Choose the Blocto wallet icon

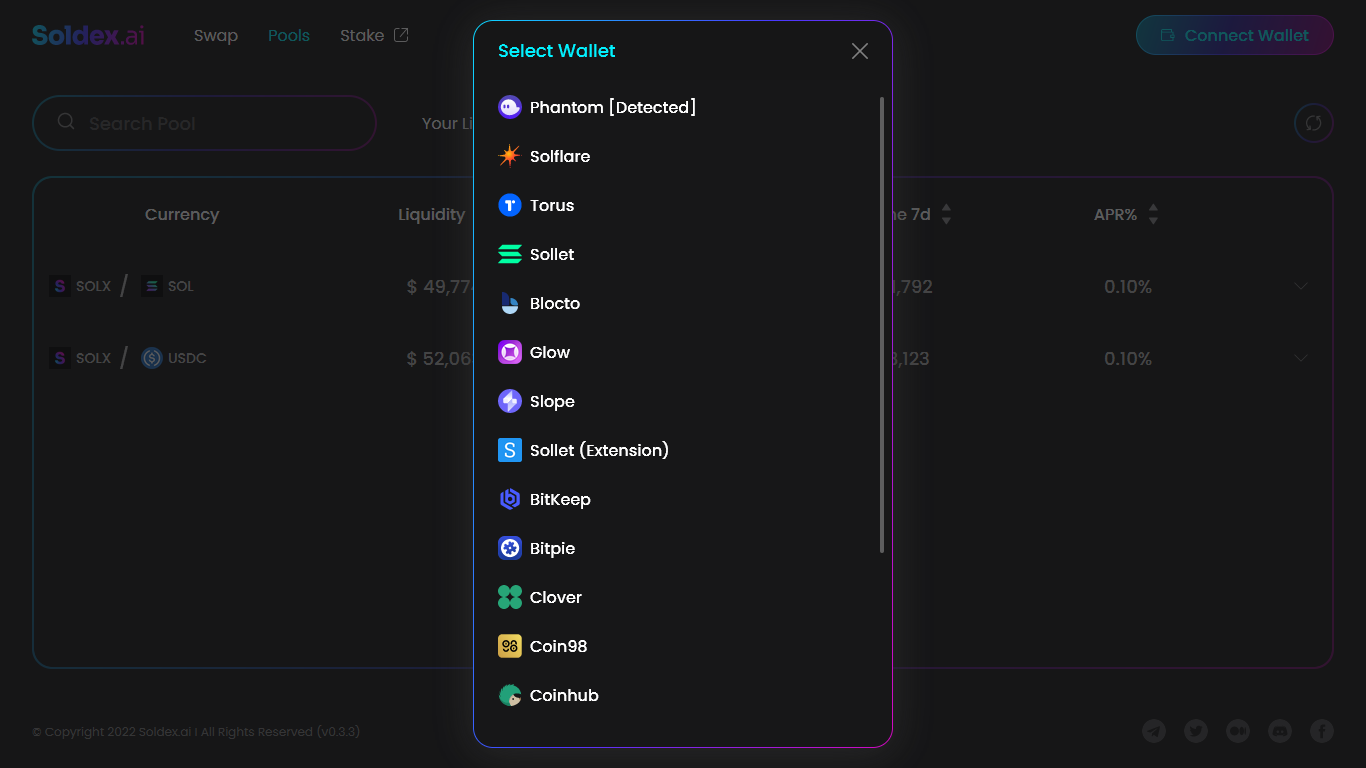coord(510,303)
